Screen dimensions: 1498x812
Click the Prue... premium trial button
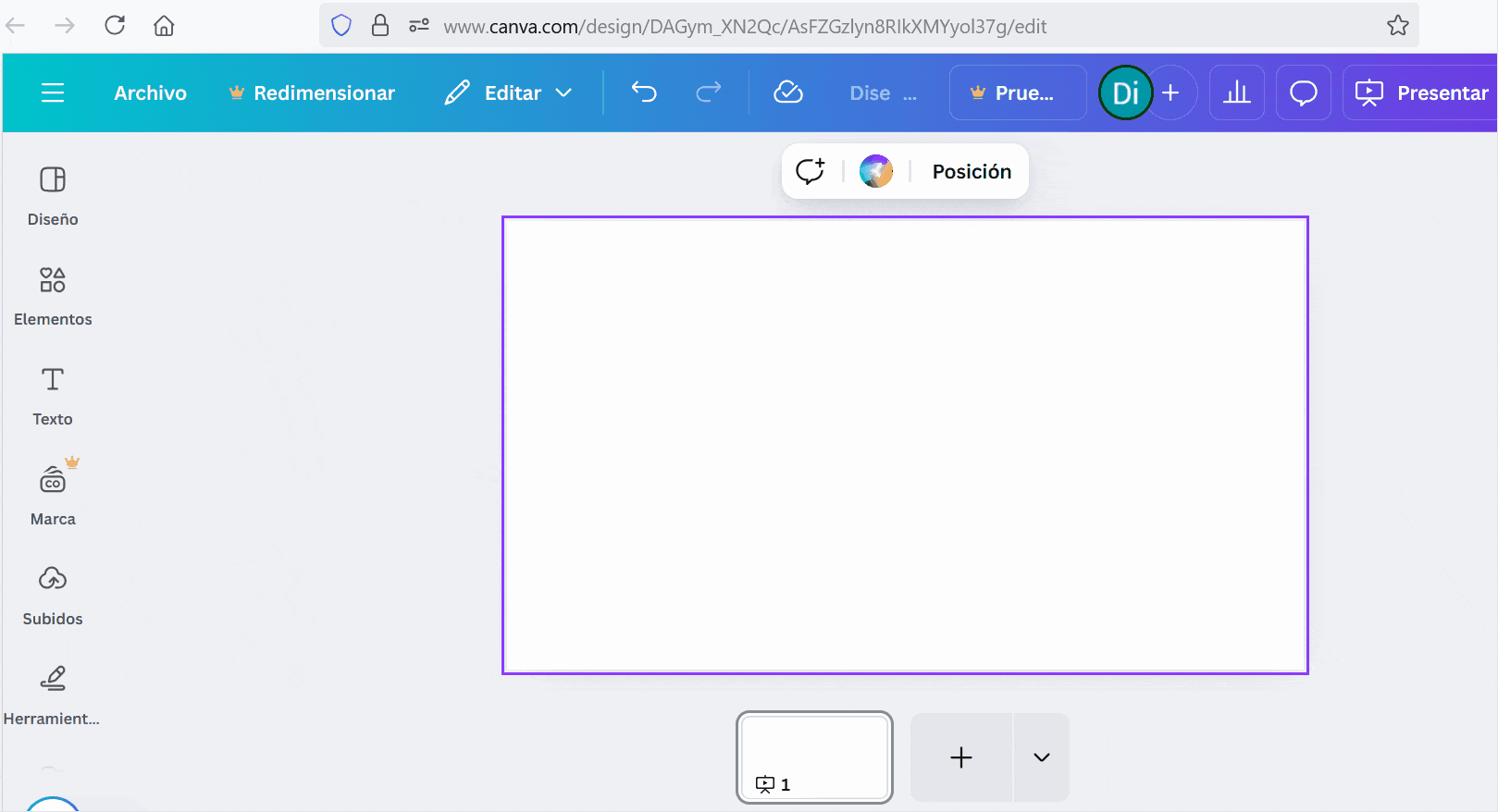tap(1018, 92)
